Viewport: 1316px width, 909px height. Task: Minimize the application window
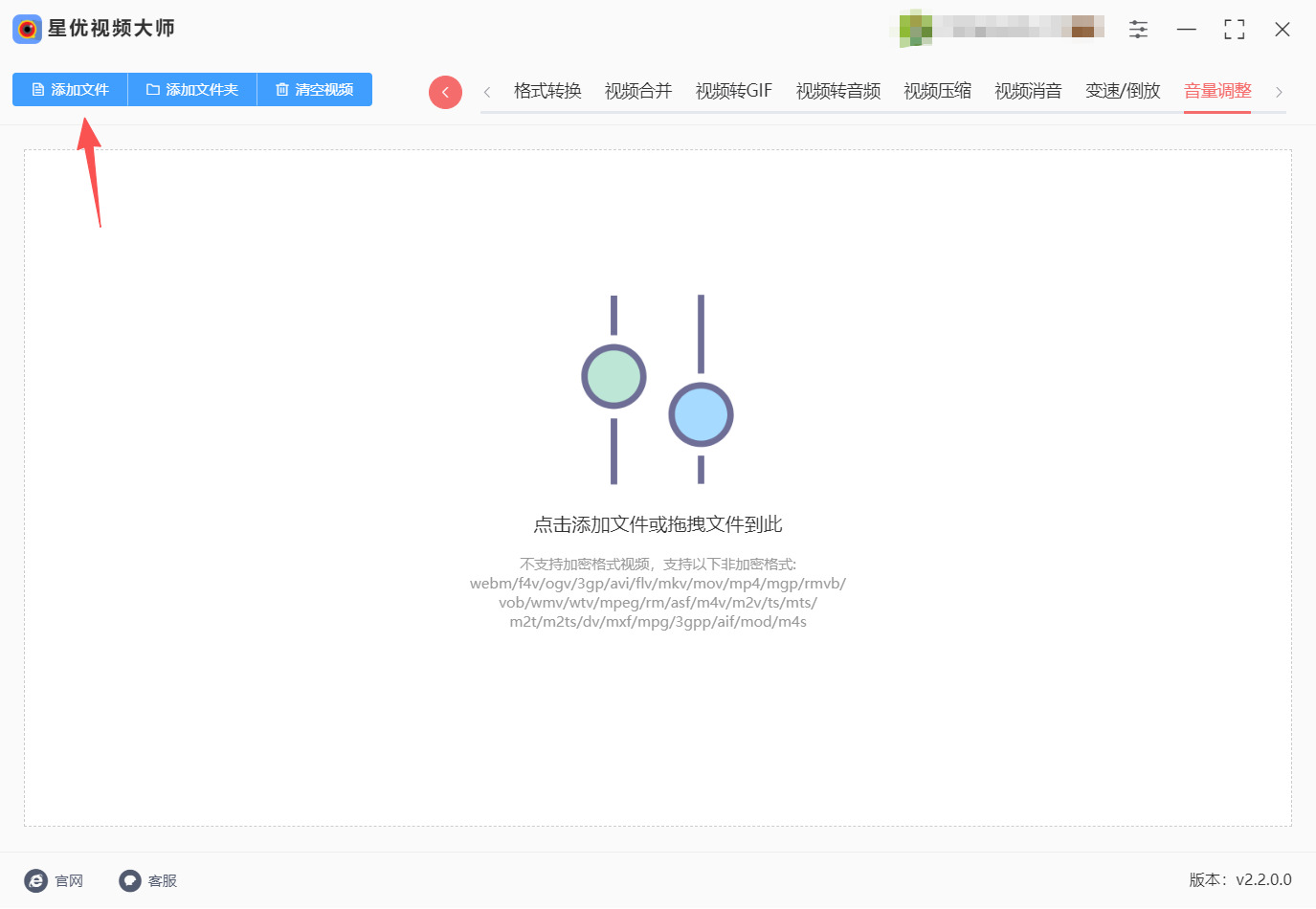(x=1187, y=30)
